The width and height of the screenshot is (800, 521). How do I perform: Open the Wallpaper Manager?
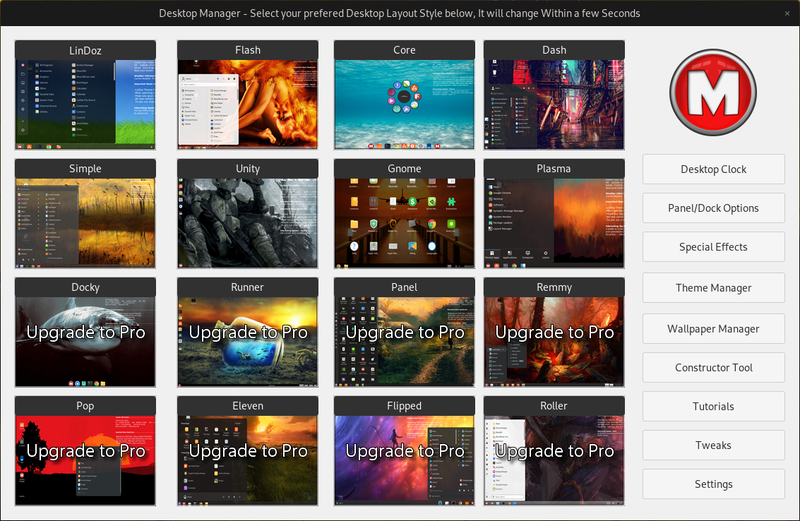click(713, 329)
